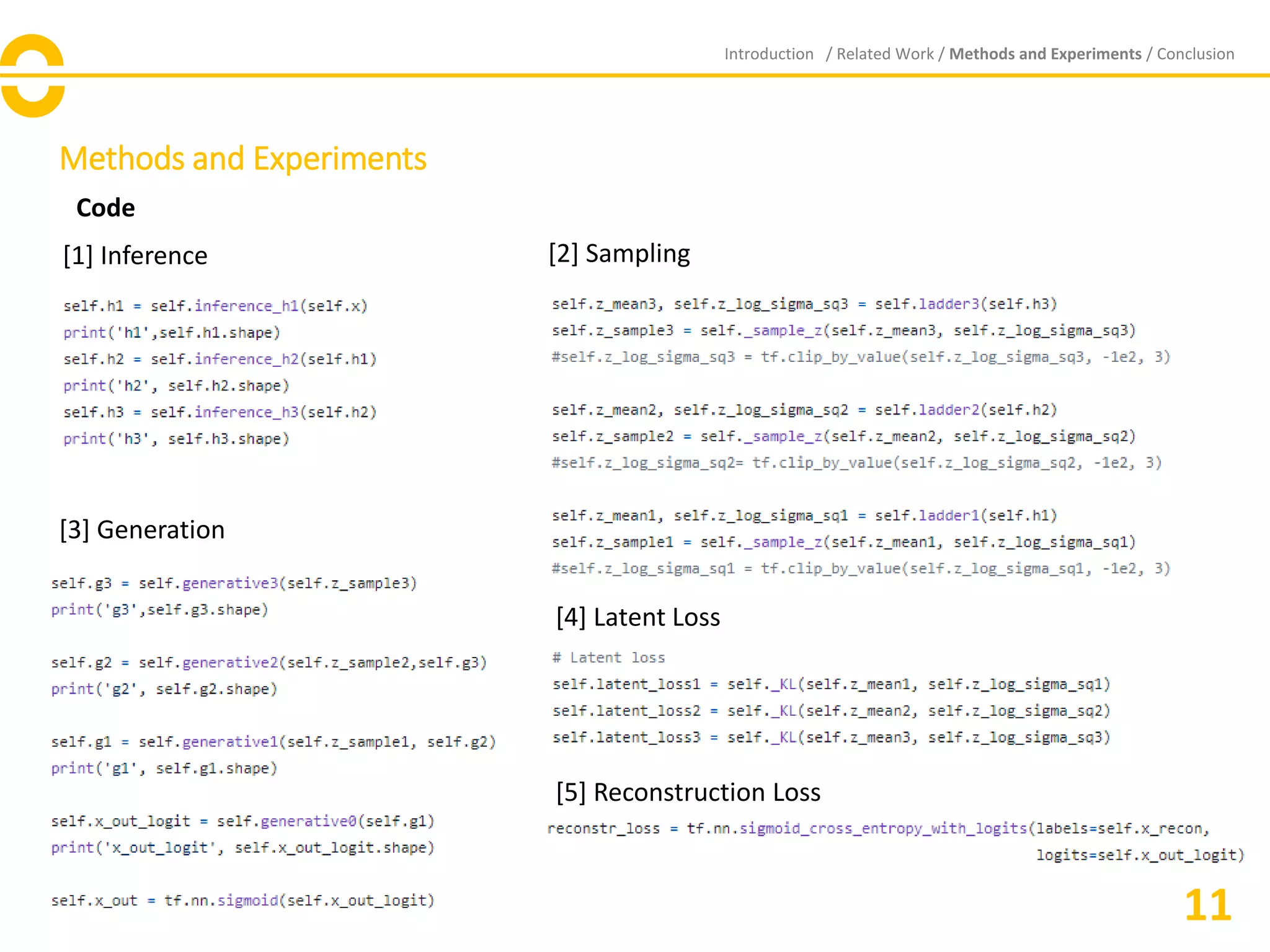
Task: Select the Introduction breadcrumb section
Action: click(768, 54)
